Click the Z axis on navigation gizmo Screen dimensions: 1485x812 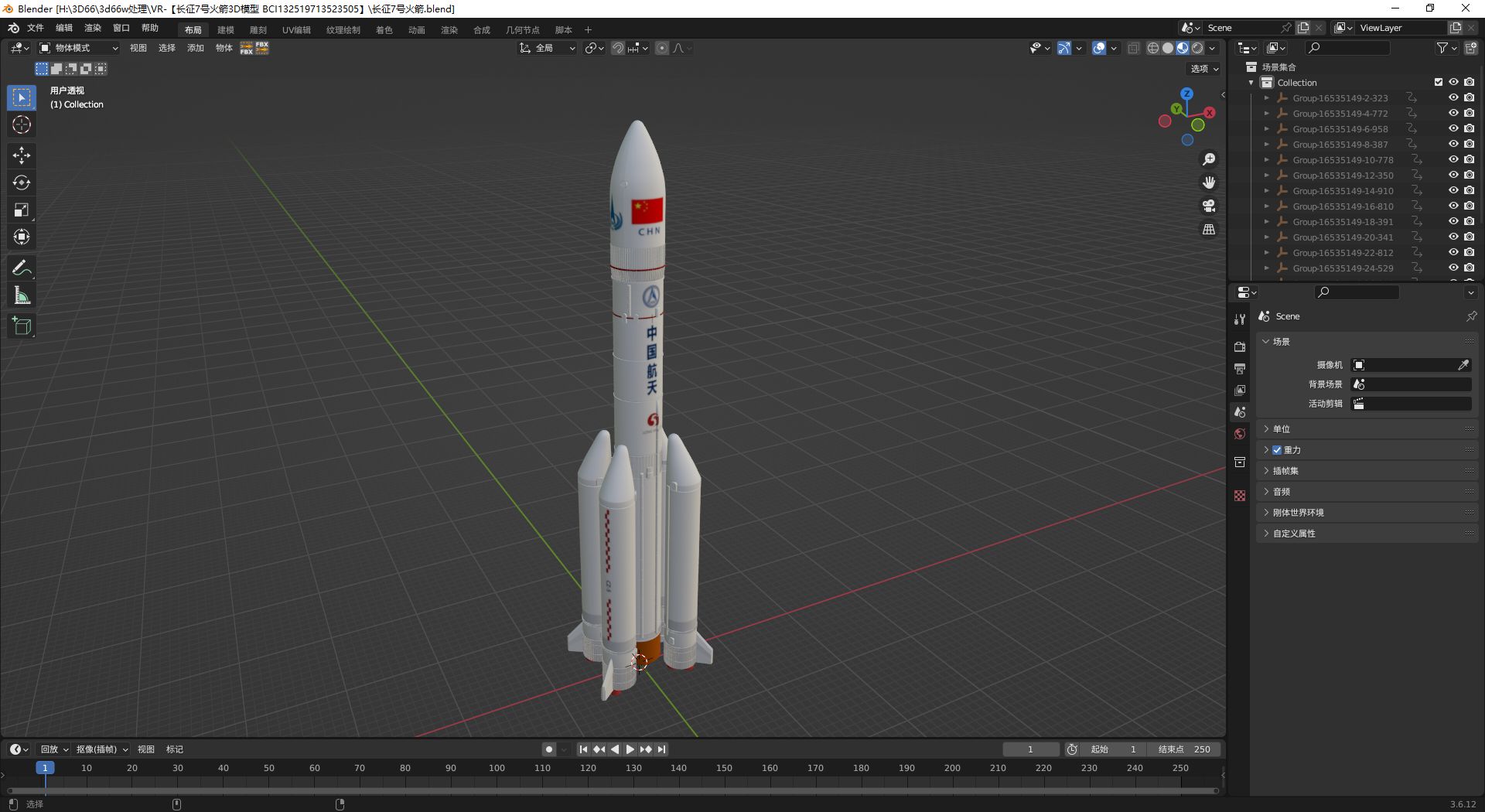pos(1186,94)
